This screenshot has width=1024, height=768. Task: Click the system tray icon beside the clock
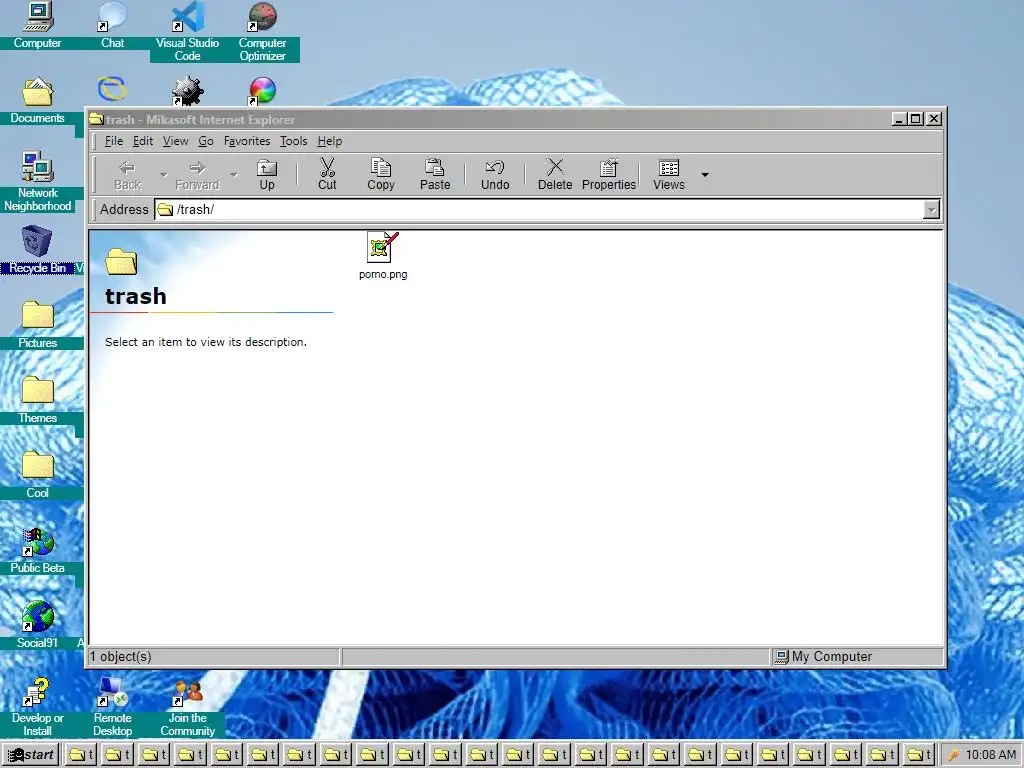coord(953,755)
